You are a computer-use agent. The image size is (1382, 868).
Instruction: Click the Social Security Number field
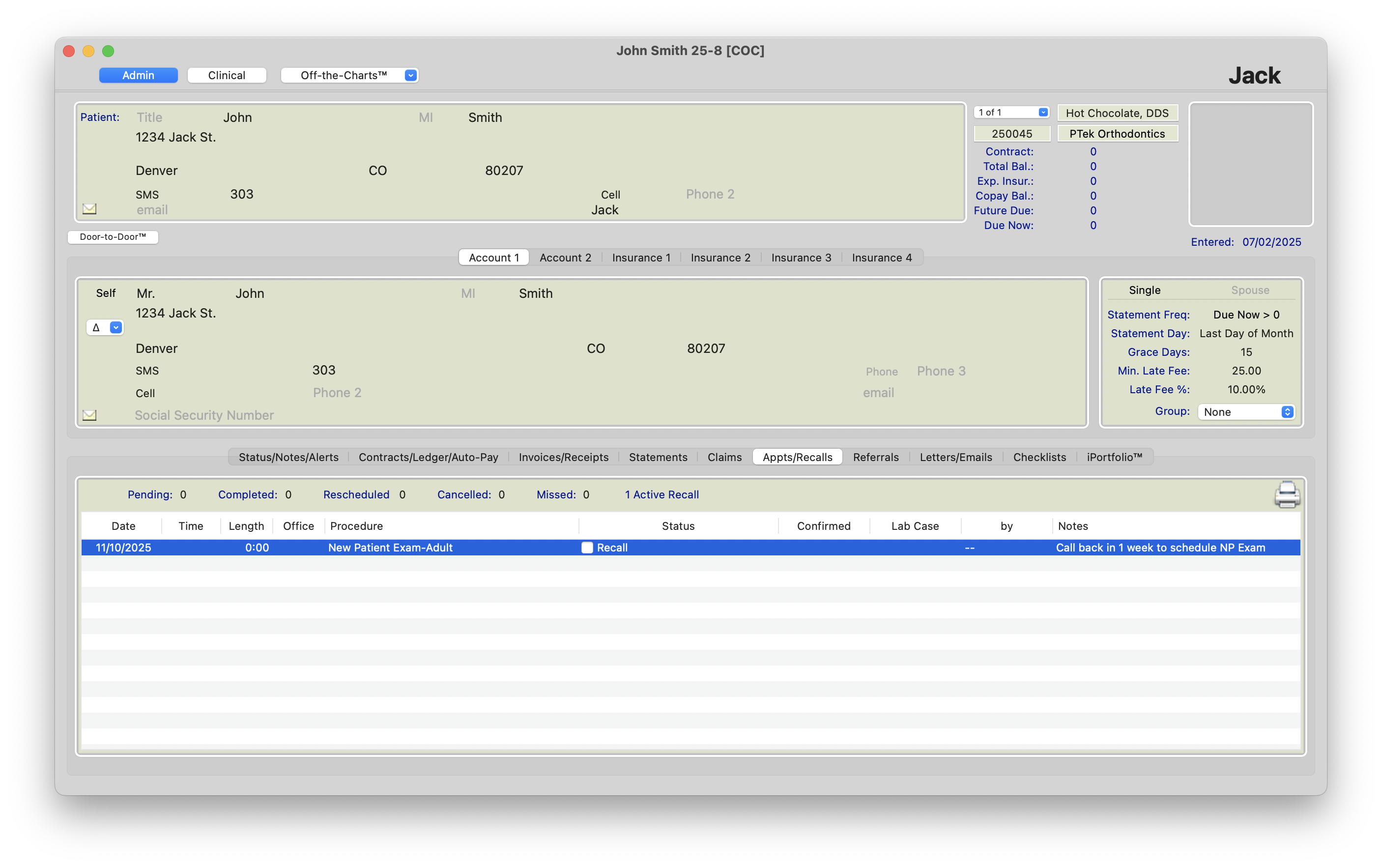click(204, 415)
